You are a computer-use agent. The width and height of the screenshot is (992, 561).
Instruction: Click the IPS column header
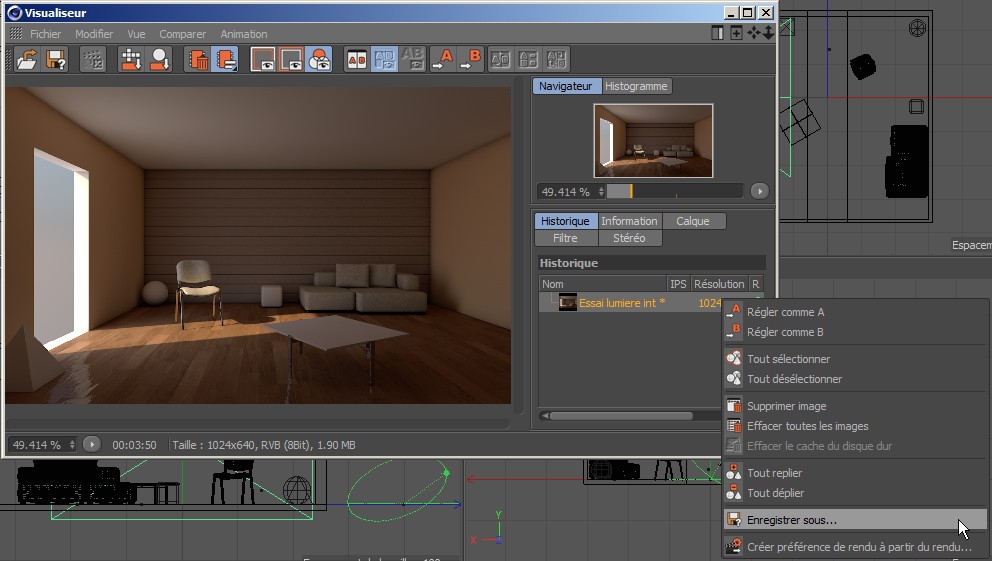pyautogui.click(x=678, y=284)
